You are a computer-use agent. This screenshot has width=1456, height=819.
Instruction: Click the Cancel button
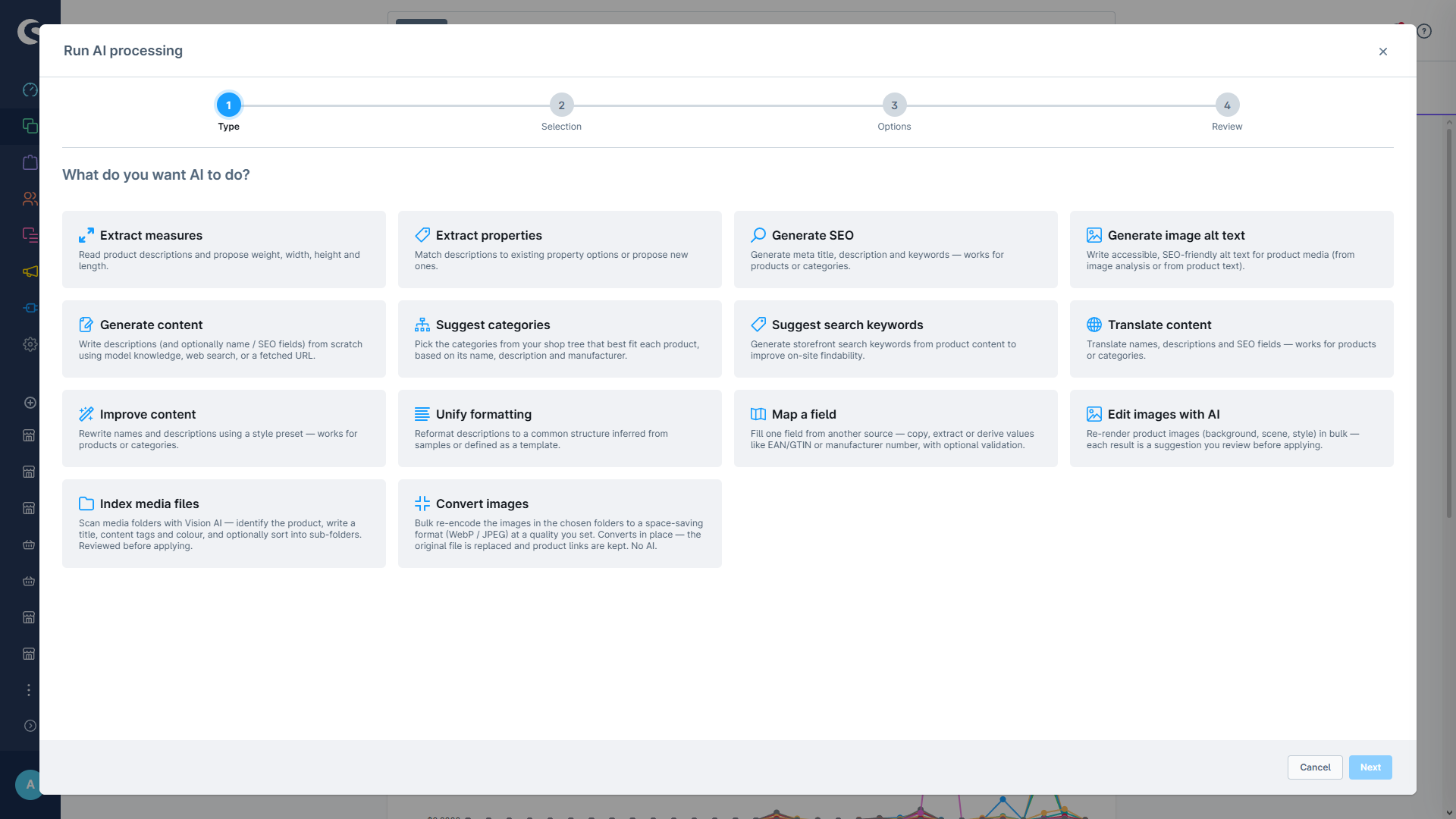pos(1315,767)
